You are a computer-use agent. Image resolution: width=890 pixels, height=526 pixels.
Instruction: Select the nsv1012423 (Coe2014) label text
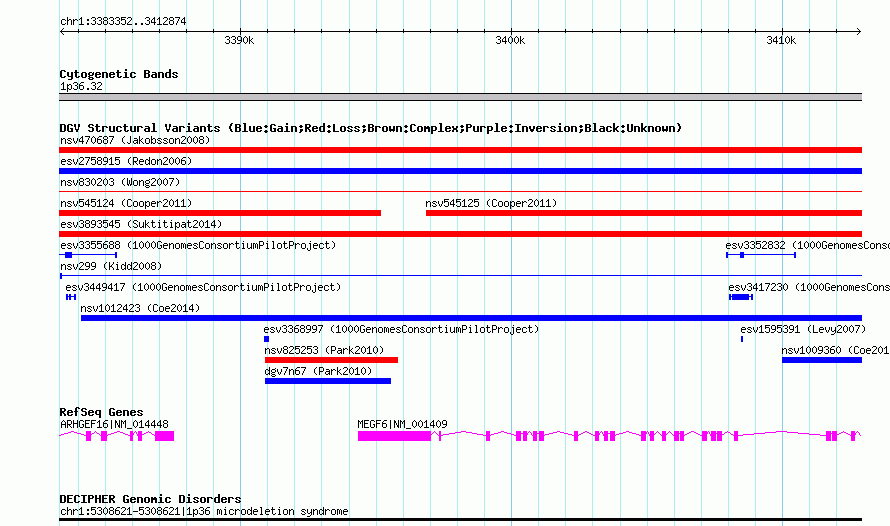(x=140, y=308)
